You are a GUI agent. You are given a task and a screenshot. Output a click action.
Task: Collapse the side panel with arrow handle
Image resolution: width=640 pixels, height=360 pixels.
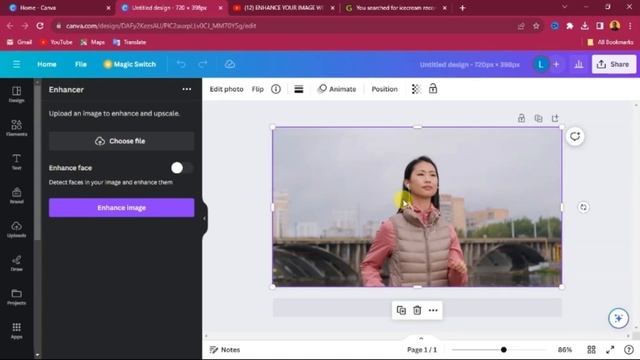[x=204, y=218]
